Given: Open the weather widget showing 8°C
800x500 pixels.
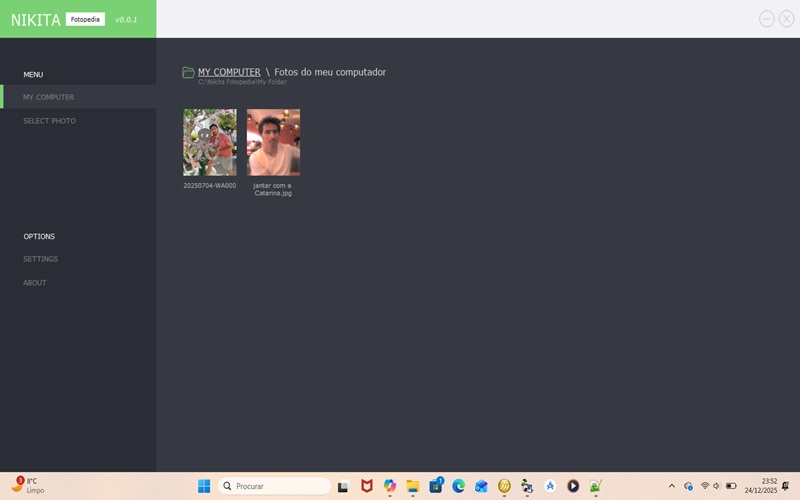Looking at the screenshot, I should (28, 486).
